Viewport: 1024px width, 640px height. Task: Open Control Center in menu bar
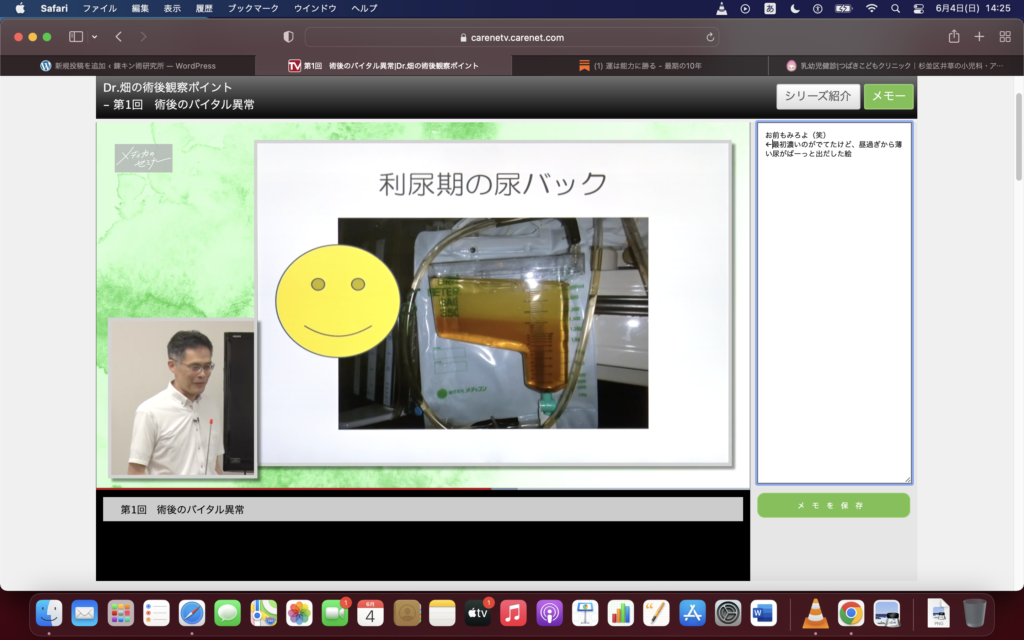pyautogui.click(x=918, y=8)
